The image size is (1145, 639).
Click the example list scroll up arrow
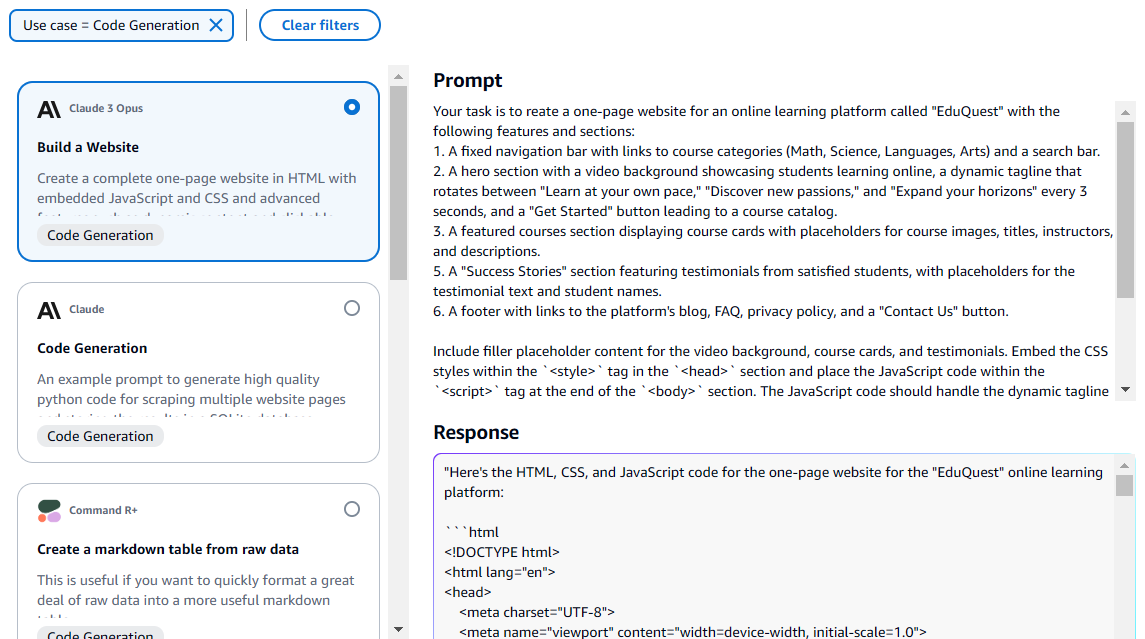click(398, 76)
